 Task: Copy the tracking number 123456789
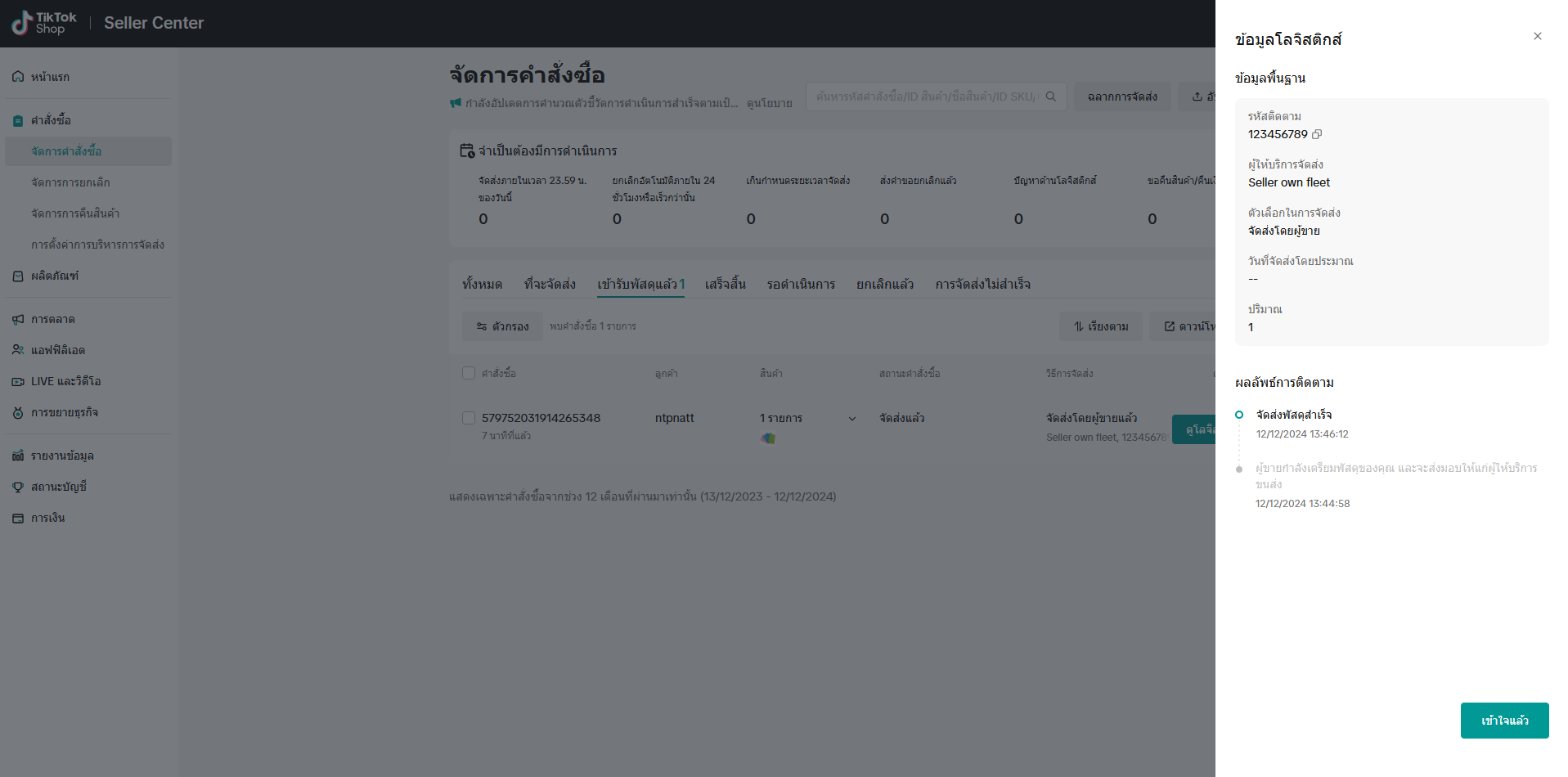(x=1317, y=134)
